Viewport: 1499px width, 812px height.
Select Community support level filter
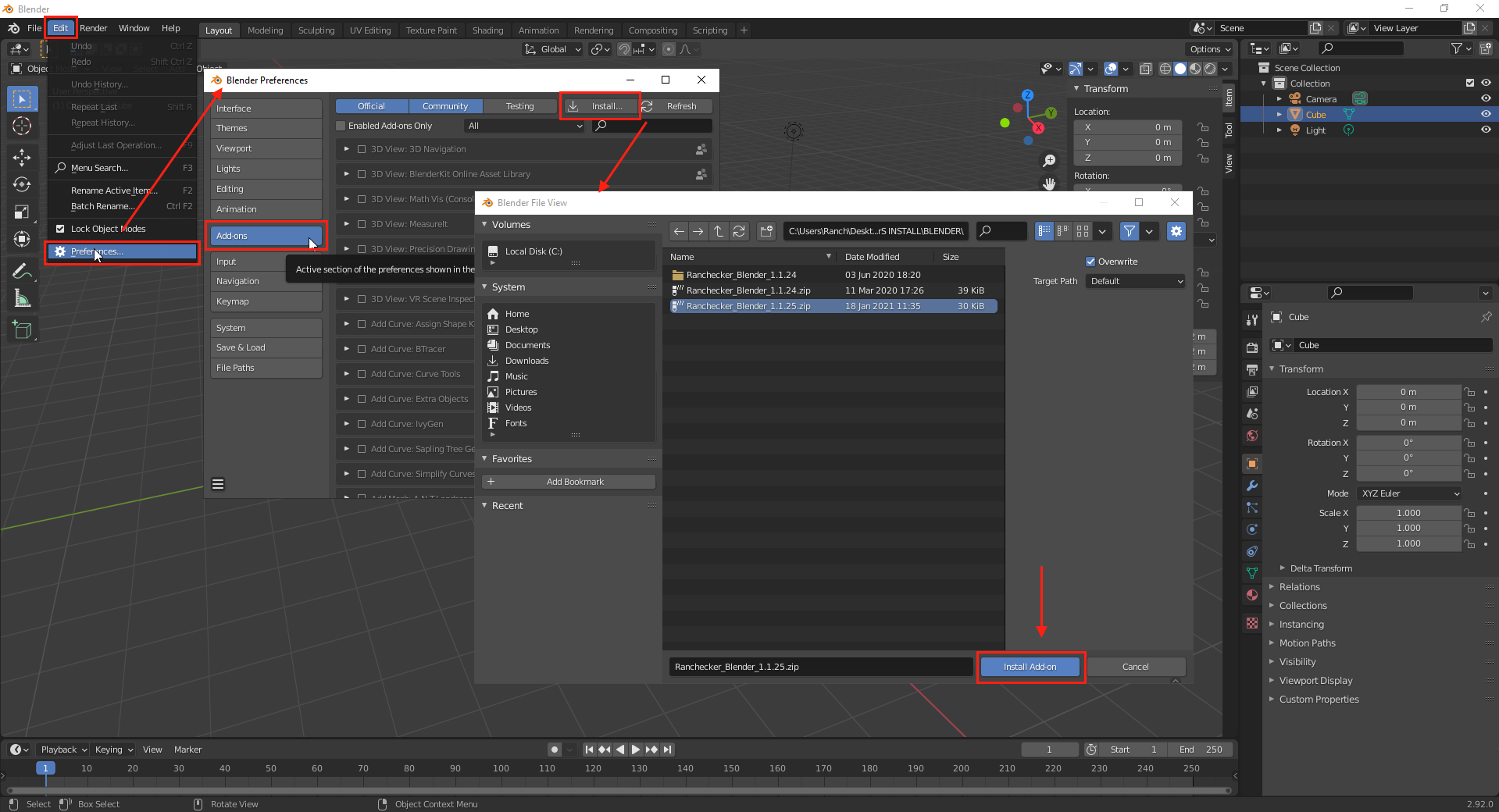click(445, 106)
